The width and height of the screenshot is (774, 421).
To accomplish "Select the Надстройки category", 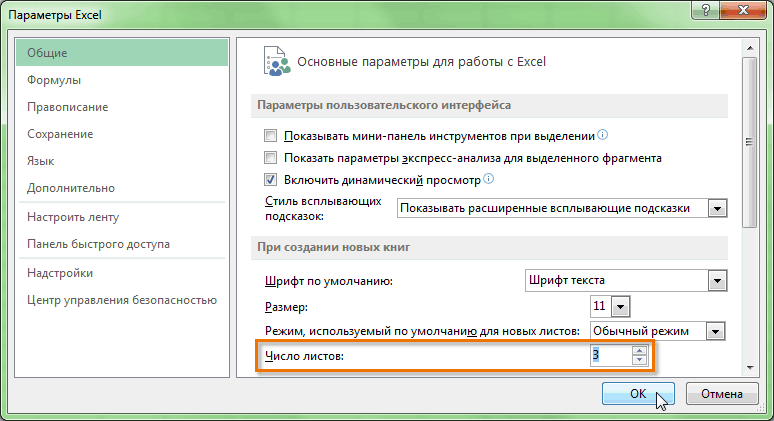I will click(122, 273).
